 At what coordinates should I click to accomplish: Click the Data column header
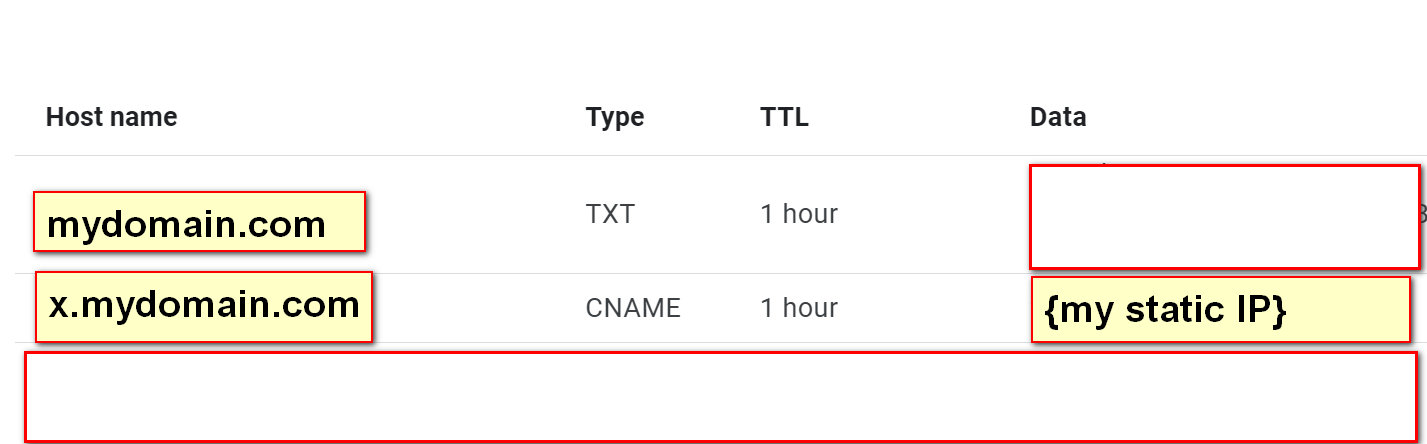pos(1058,117)
